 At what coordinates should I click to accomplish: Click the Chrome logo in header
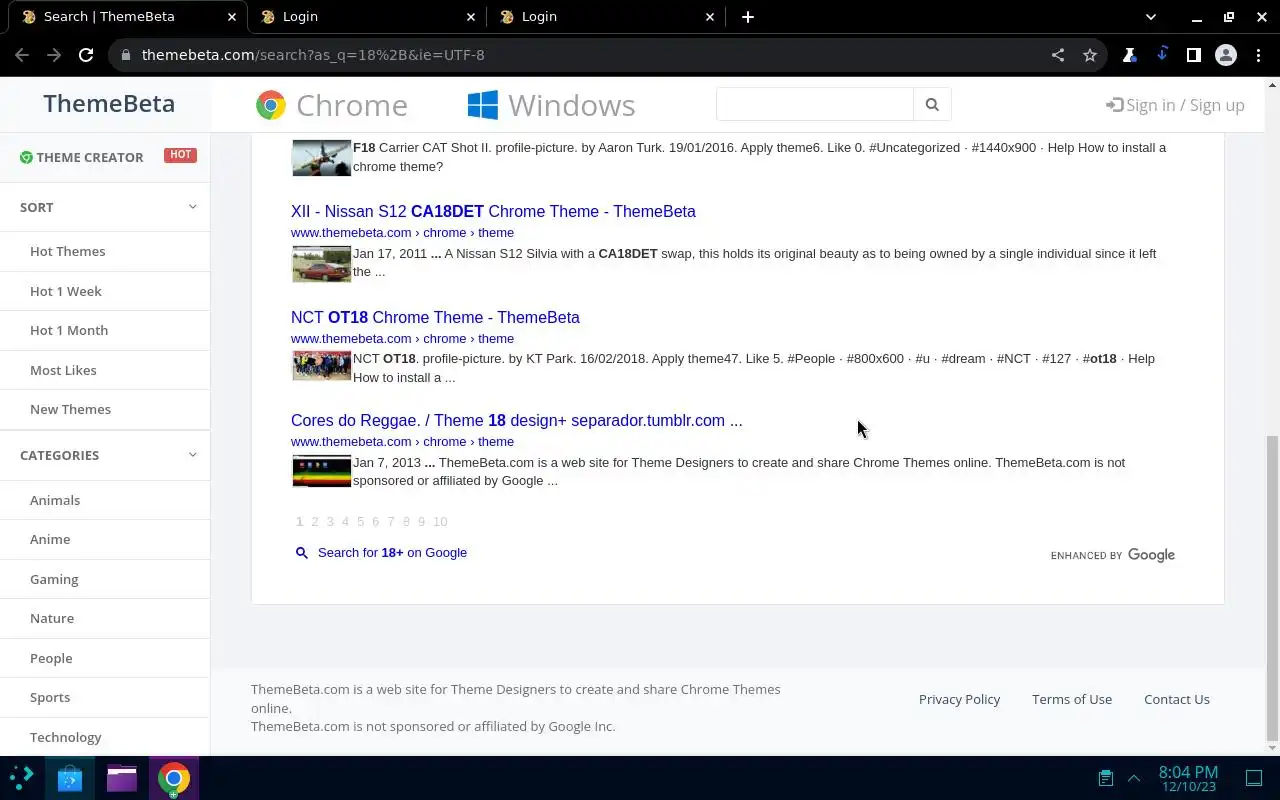click(x=271, y=105)
